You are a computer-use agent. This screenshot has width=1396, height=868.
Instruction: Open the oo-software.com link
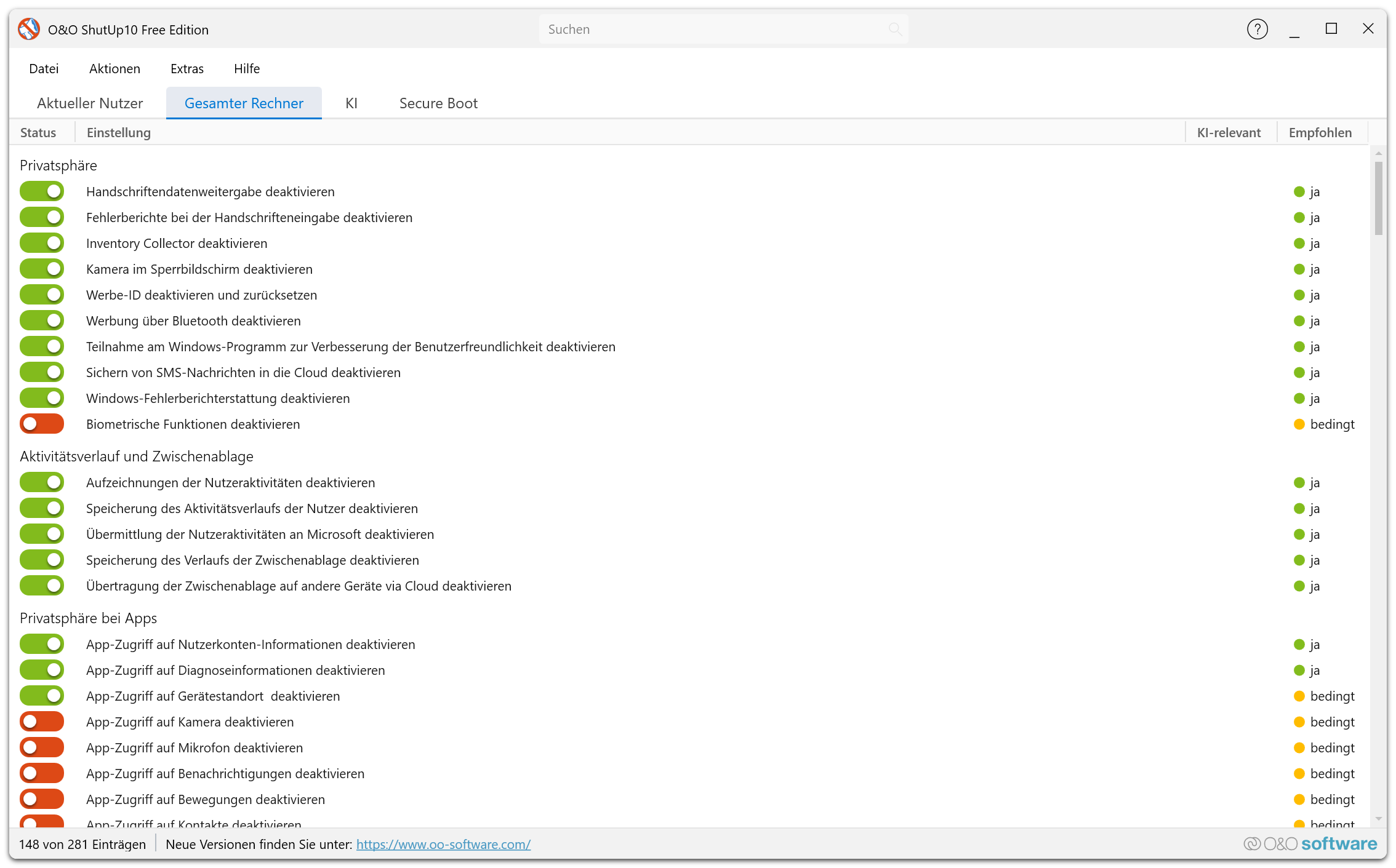coord(443,845)
